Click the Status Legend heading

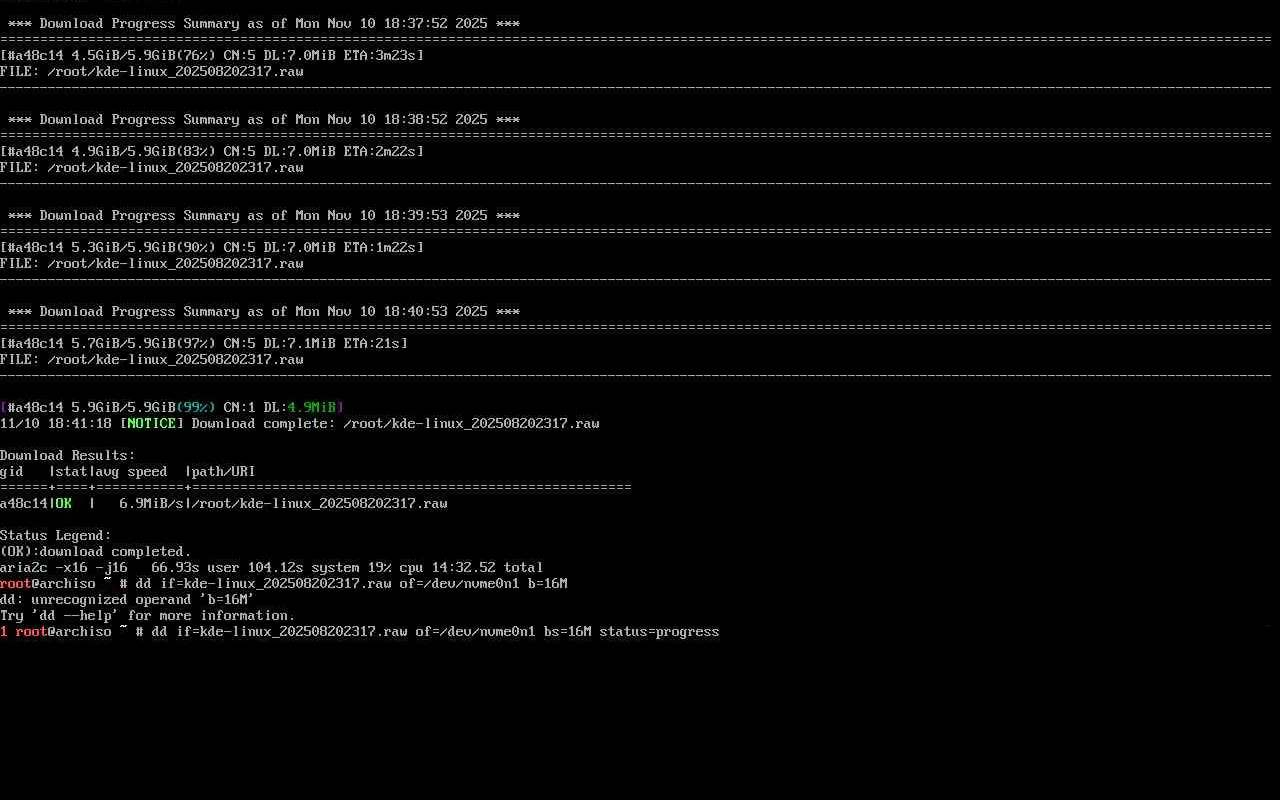(x=55, y=536)
